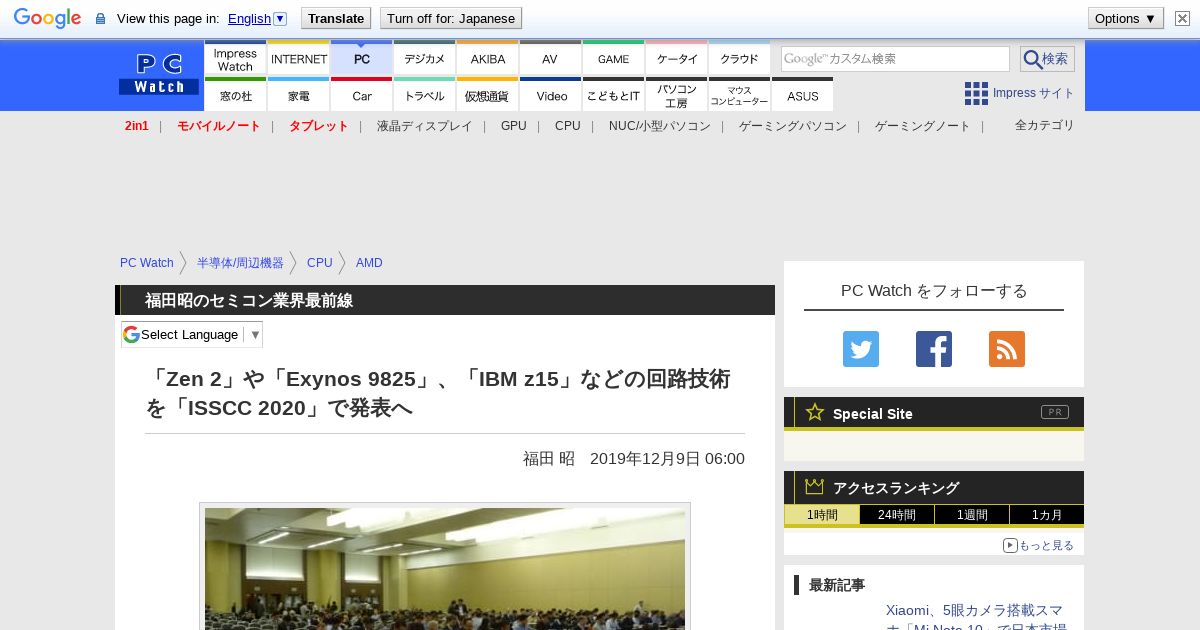Image resolution: width=1200 pixels, height=630 pixels.
Task: Open the Impress Watch tab
Action: coord(235,59)
